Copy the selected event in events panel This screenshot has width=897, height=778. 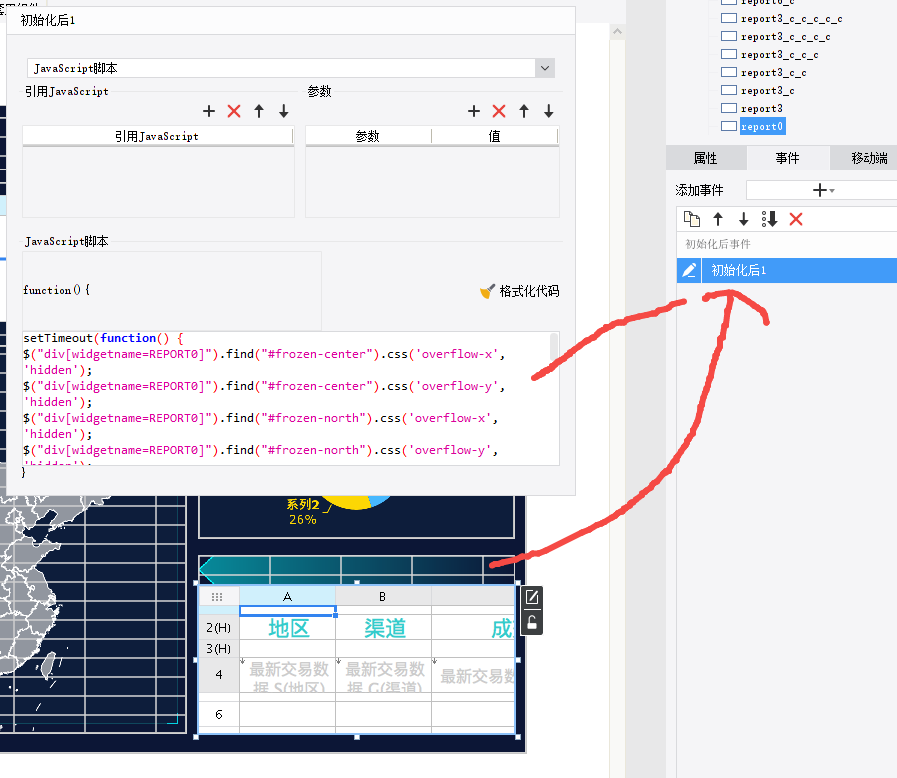pos(692,219)
